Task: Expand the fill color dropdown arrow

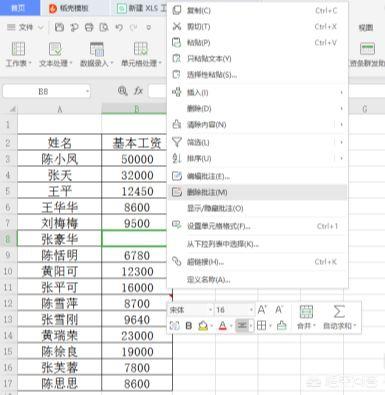Action: (211, 326)
